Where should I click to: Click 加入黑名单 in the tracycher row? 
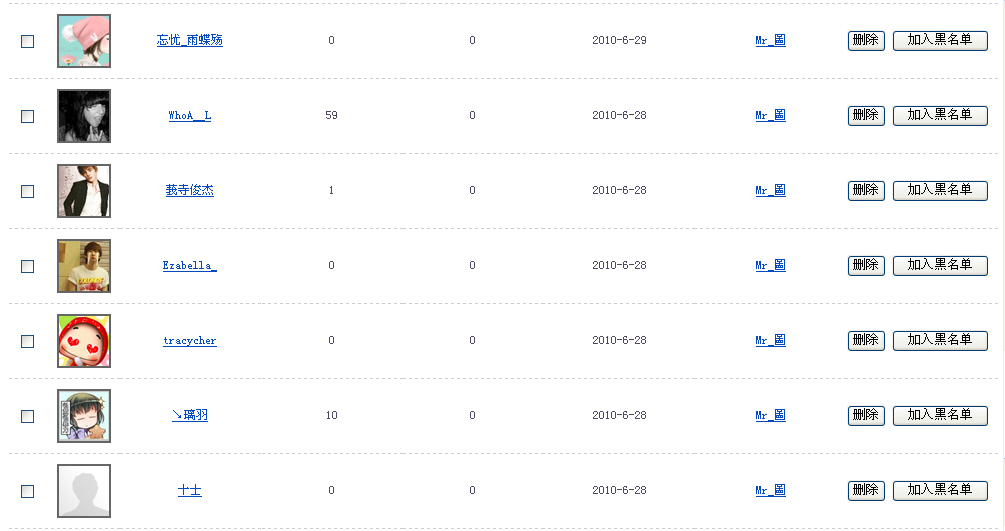[x=940, y=340]
